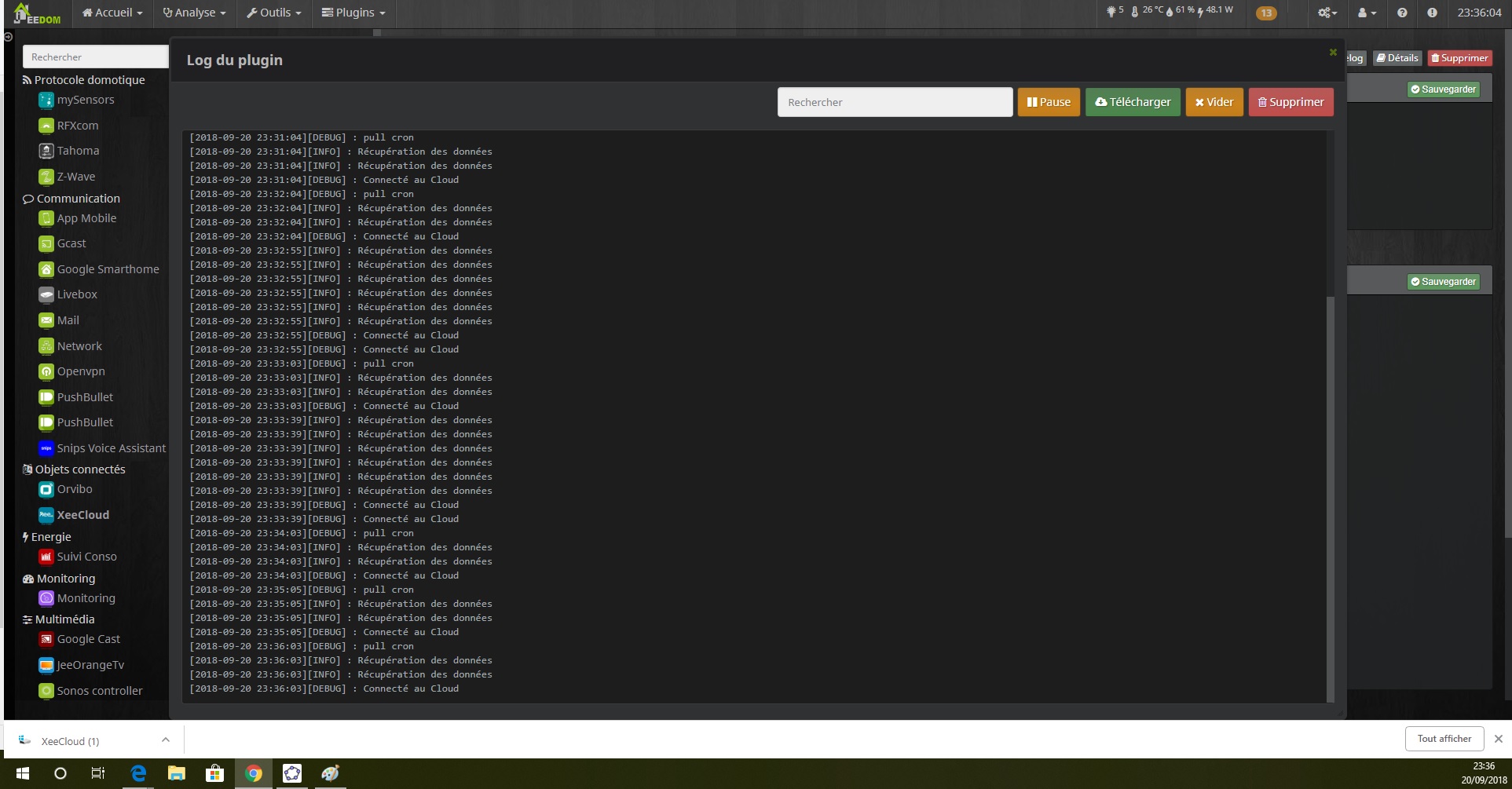Click the lower Sauvegarder button
Viewport: 1512px width, 789px height.
1443,282
